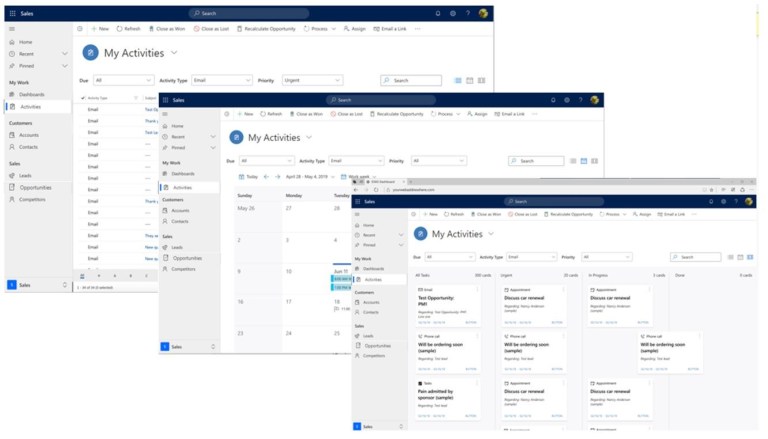Select board view icon in middle window
The width and height of the screenshot is (768, 439).
click(x=594, y=161)
